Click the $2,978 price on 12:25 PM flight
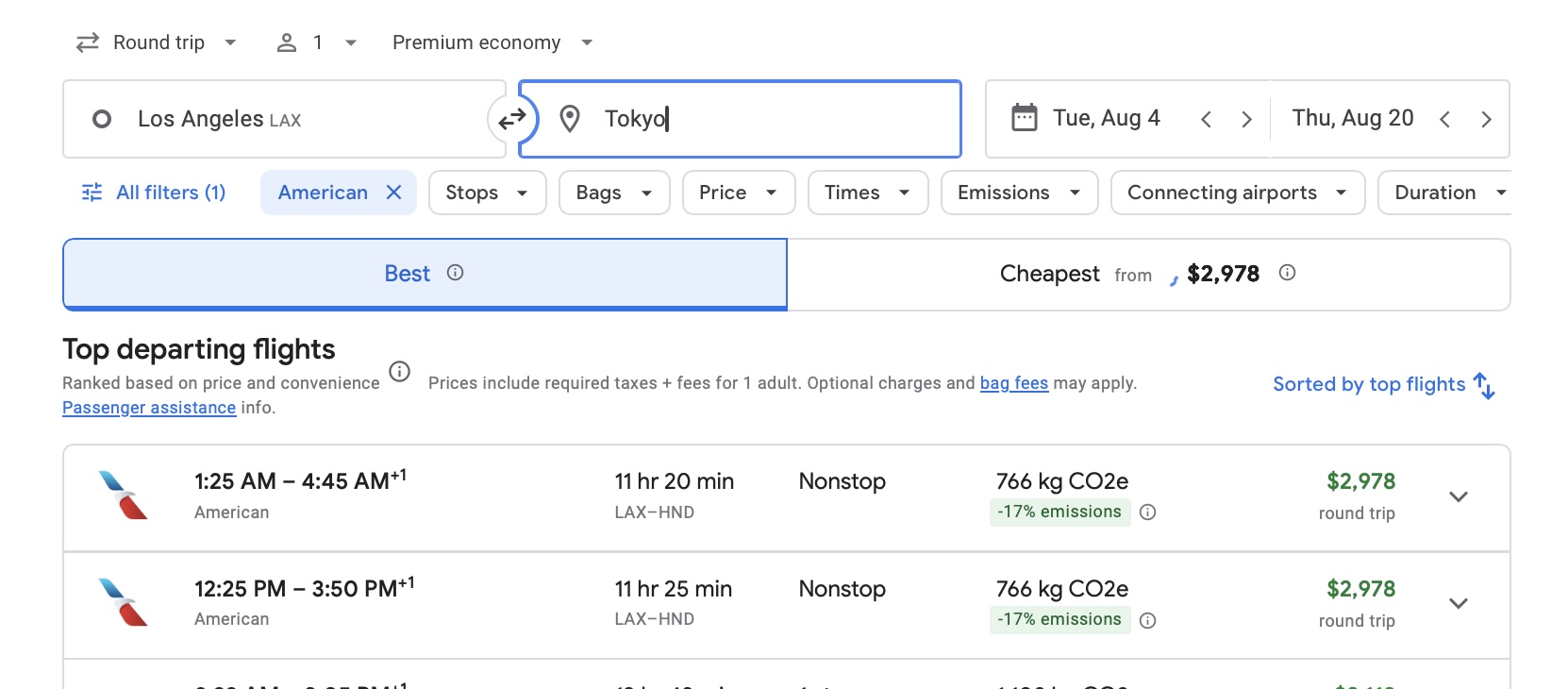 1360,589
